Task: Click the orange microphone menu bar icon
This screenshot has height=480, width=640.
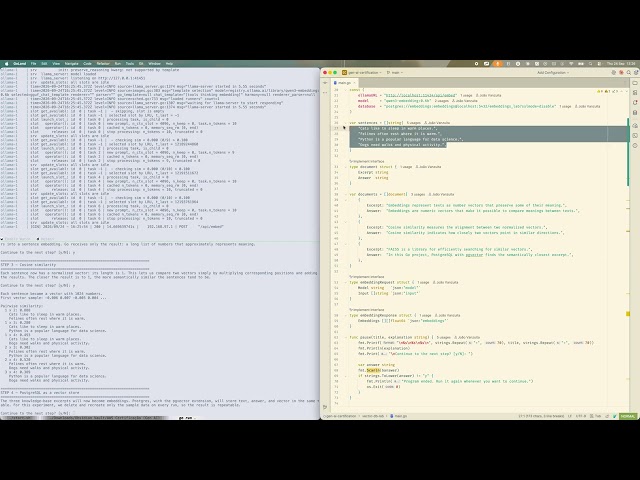Action: click(498, 64)
